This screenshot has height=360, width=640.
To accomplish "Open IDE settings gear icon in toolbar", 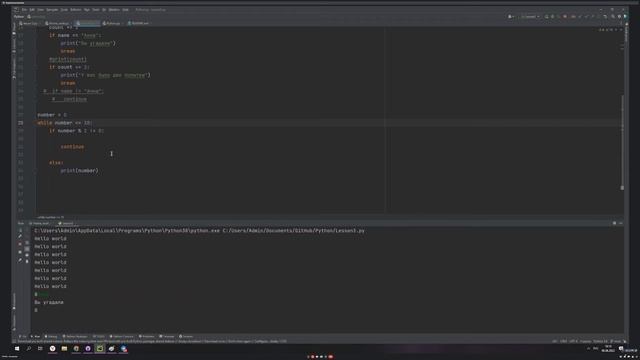I will [619, 17].
